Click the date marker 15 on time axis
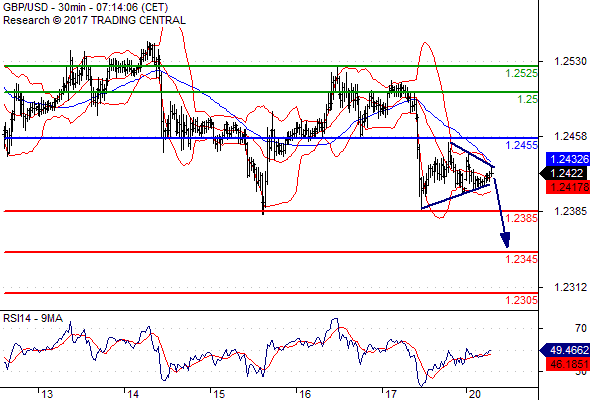 pyautogui.click(x=219, y=394)
